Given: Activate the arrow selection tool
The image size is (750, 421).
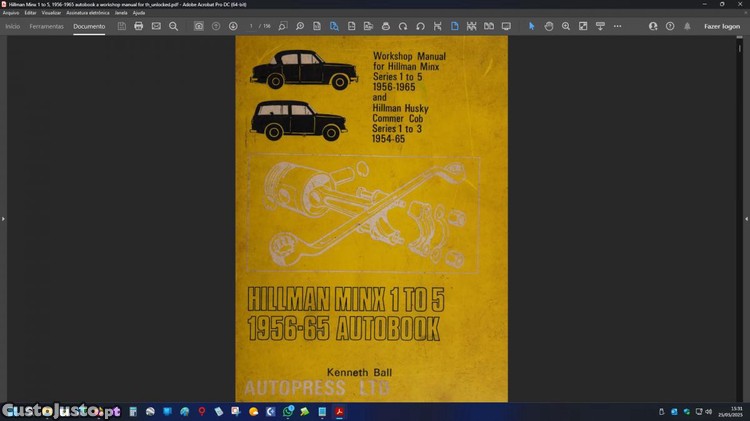Looking at the screenshot, I should click(532, 26).
